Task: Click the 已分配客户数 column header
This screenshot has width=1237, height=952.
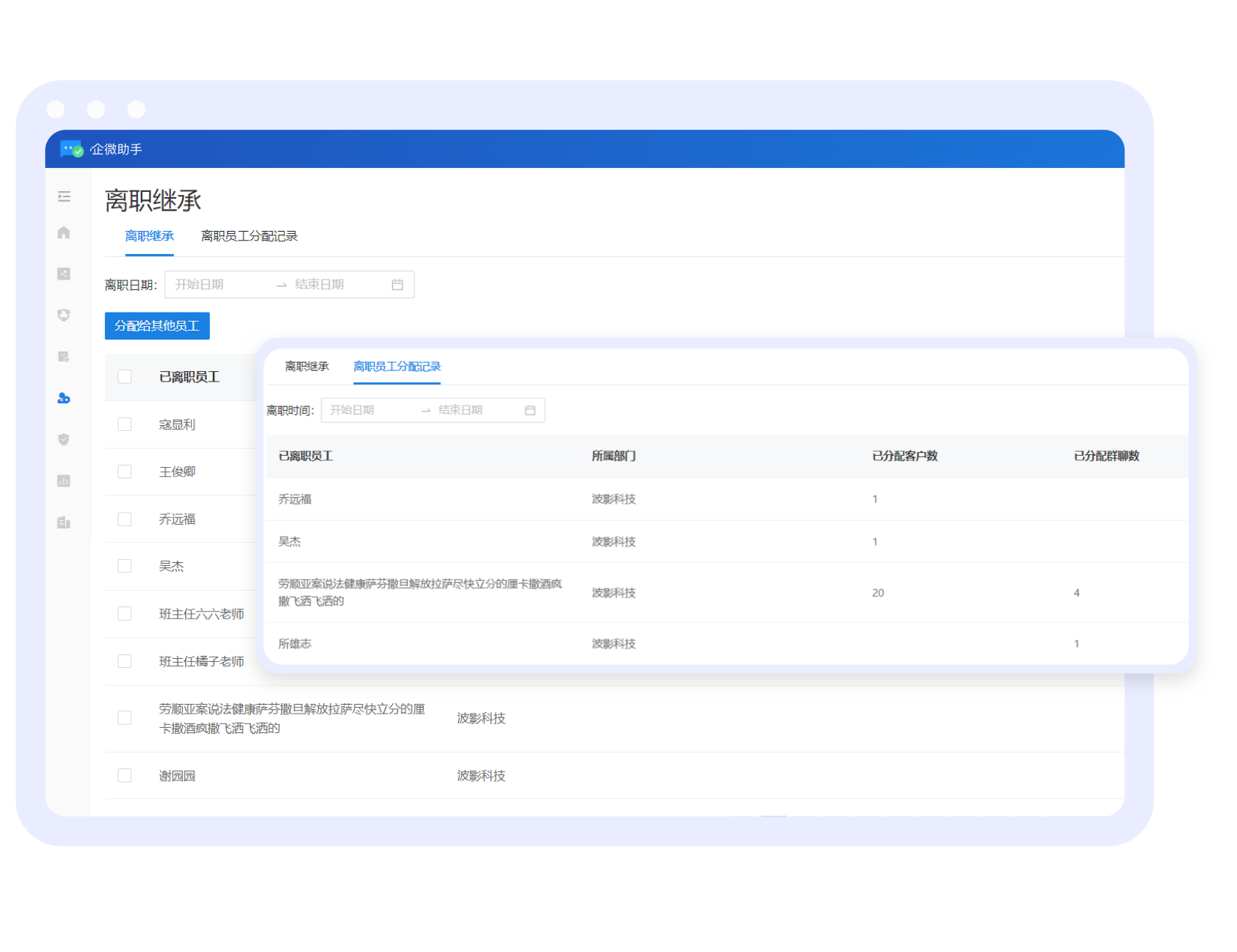Action: pyautogui.click(x=905, y=456)
